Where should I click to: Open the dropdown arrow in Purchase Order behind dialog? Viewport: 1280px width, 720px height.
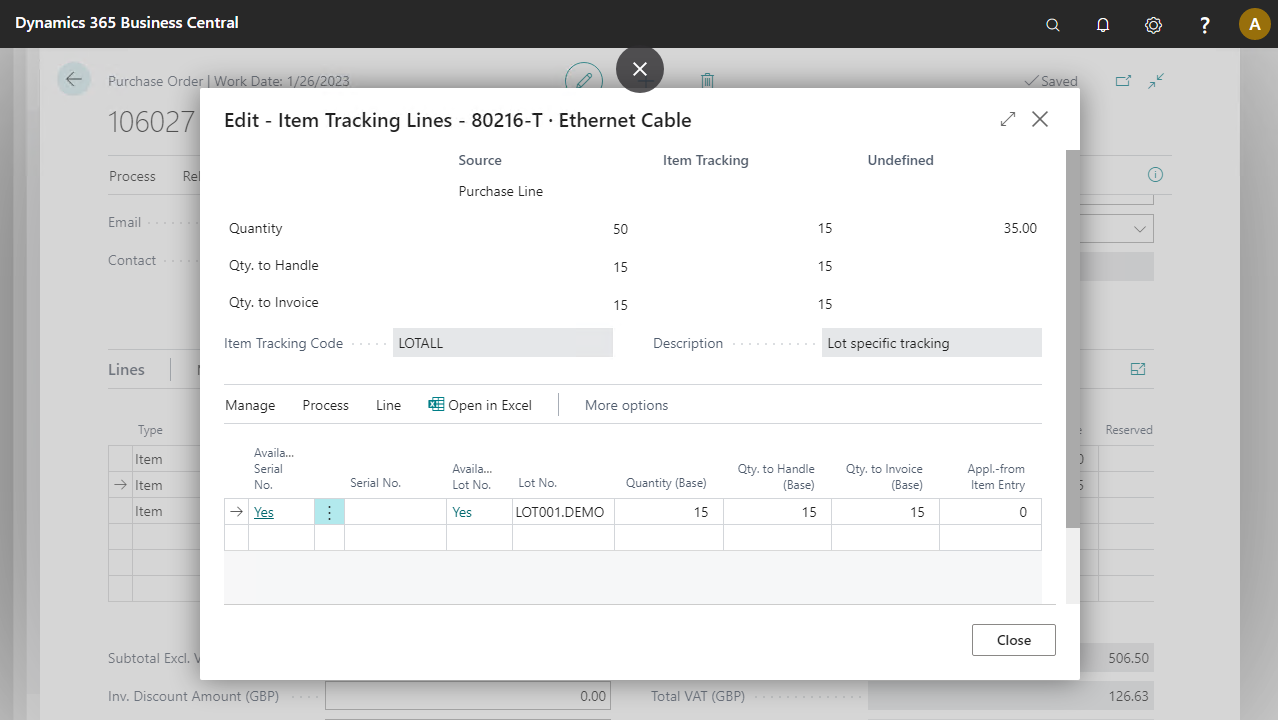point(1140,229)
